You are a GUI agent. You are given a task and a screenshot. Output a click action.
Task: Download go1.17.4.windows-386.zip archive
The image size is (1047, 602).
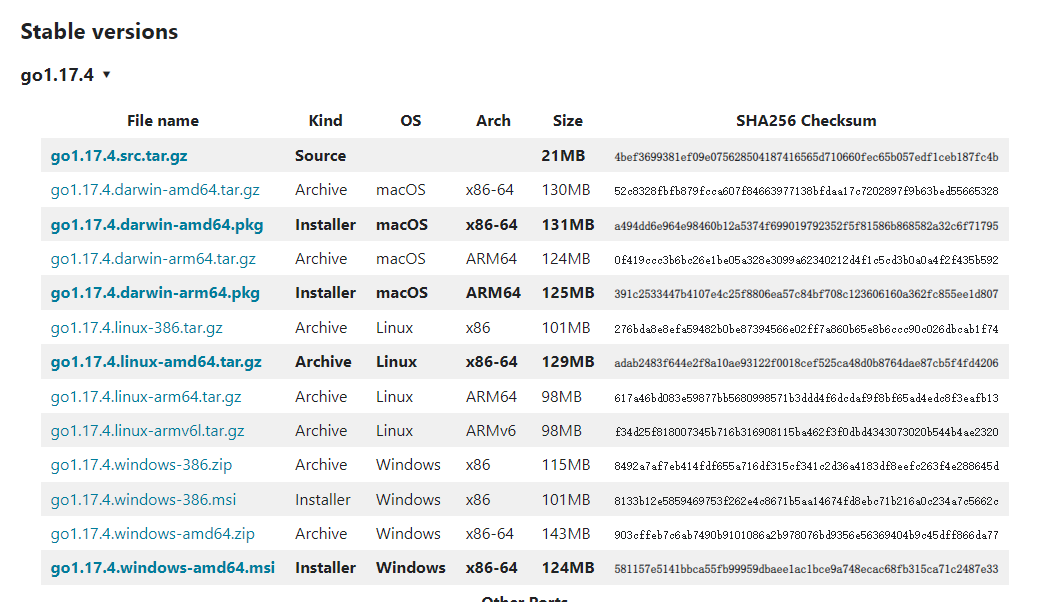[x=142, y=465]
